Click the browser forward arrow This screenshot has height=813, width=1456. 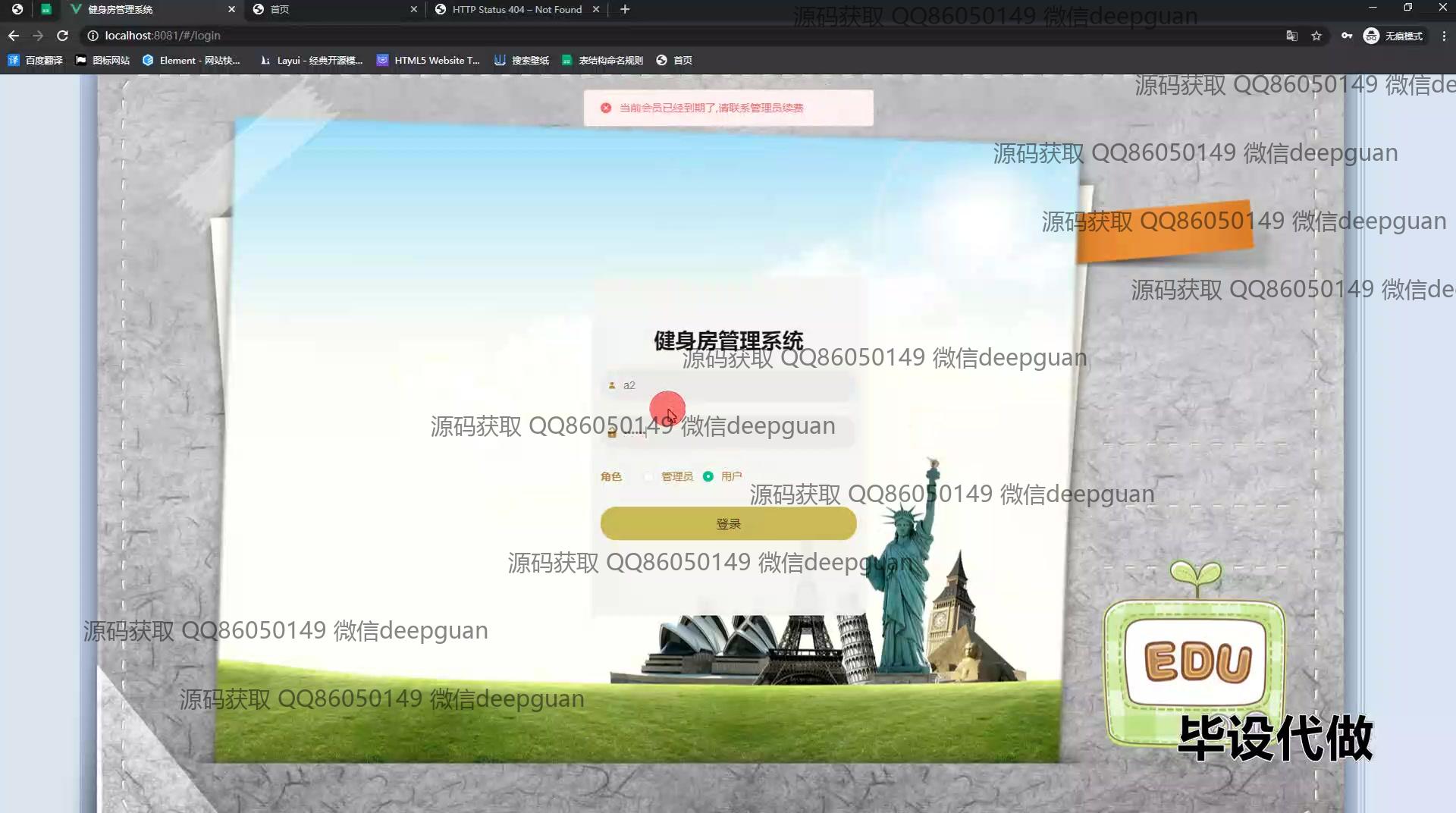click(x=38, y=36)
